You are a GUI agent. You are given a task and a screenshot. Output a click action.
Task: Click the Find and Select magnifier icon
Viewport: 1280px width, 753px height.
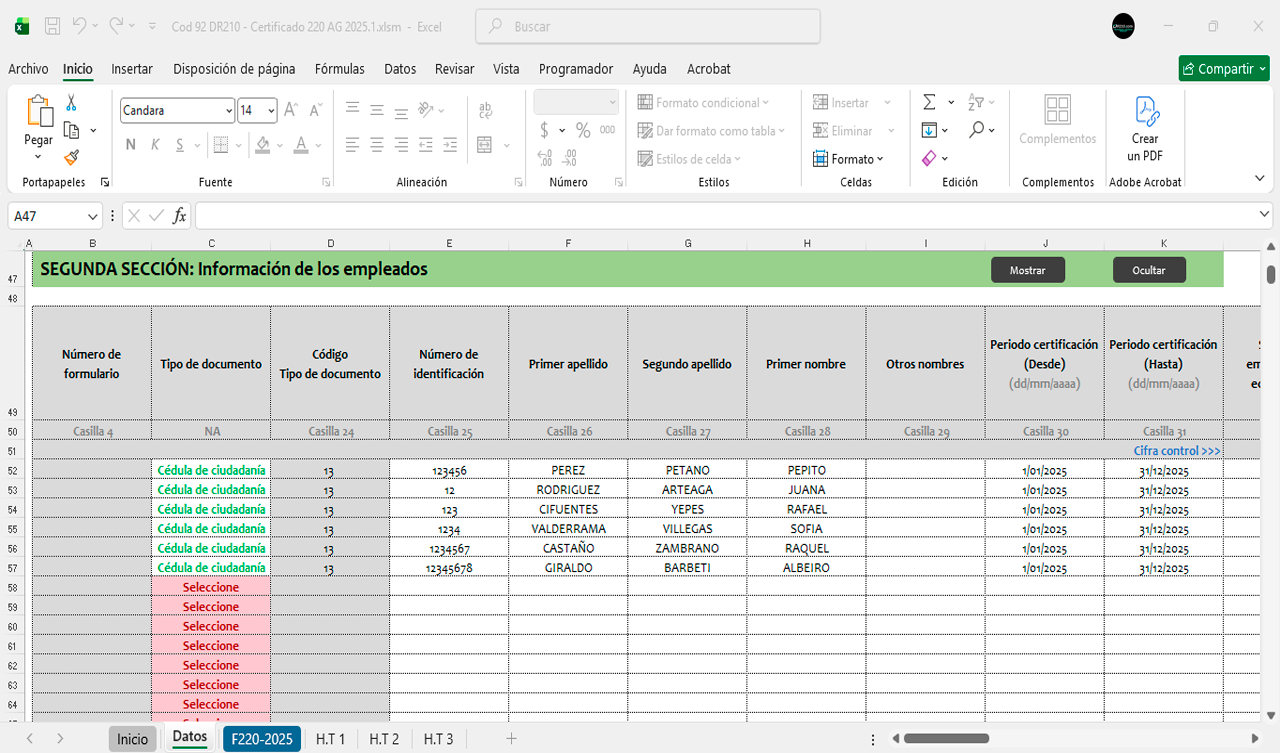click(x=977, y=130)
